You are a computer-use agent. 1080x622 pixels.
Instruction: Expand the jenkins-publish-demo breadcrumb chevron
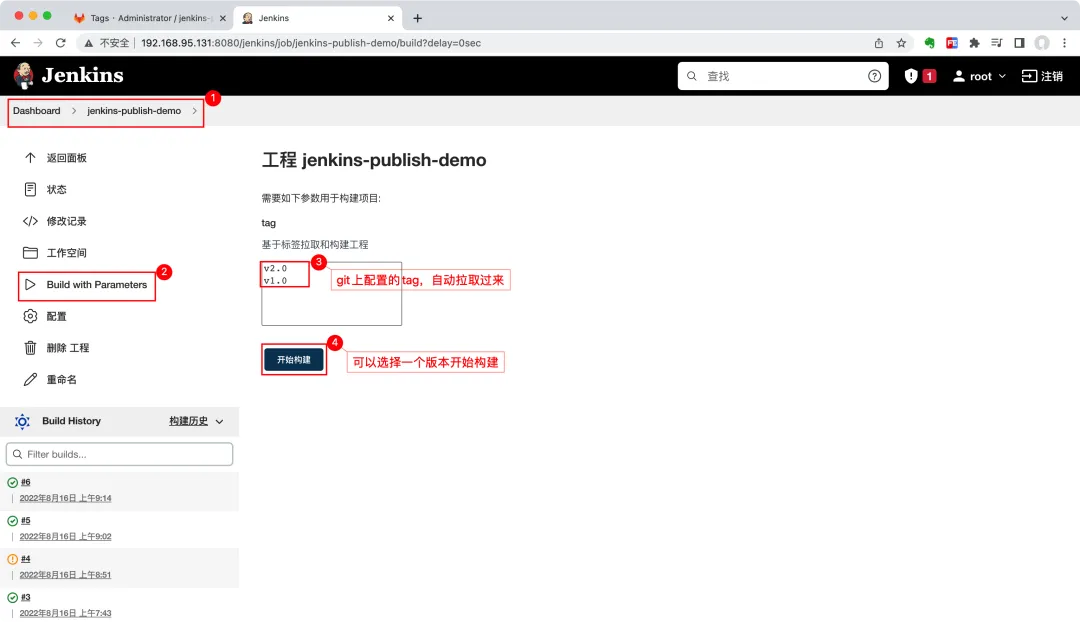click(x=195, y=111)
